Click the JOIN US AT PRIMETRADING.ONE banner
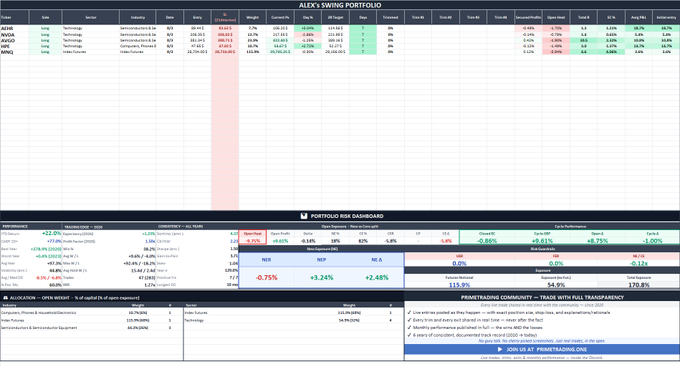 [x=542, y=349]
